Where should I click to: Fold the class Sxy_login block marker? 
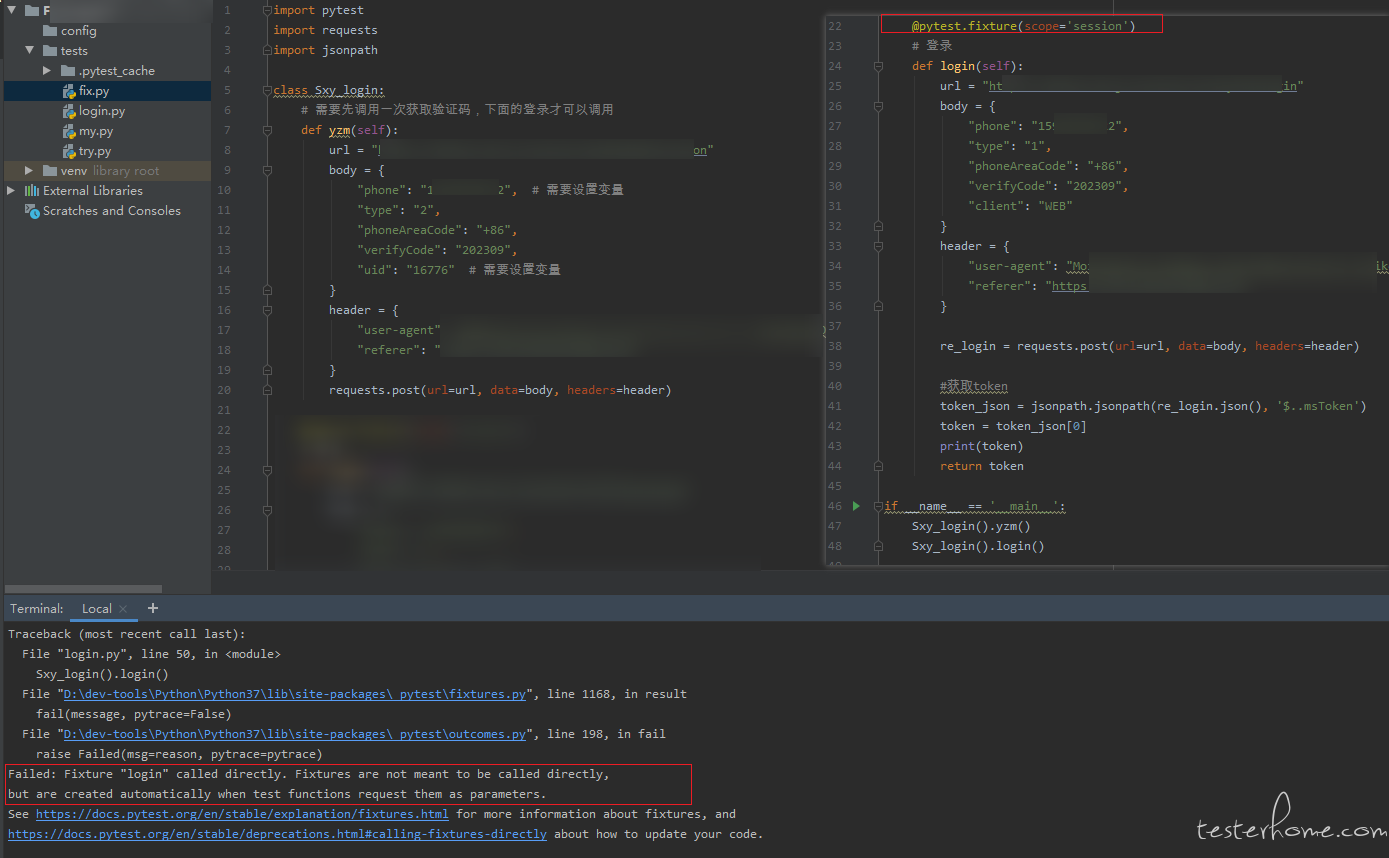267,90
